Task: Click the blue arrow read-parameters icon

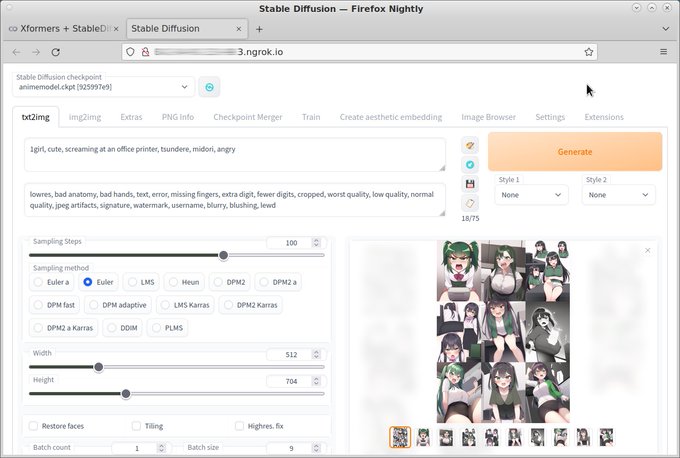Action: tap(470, 165)
